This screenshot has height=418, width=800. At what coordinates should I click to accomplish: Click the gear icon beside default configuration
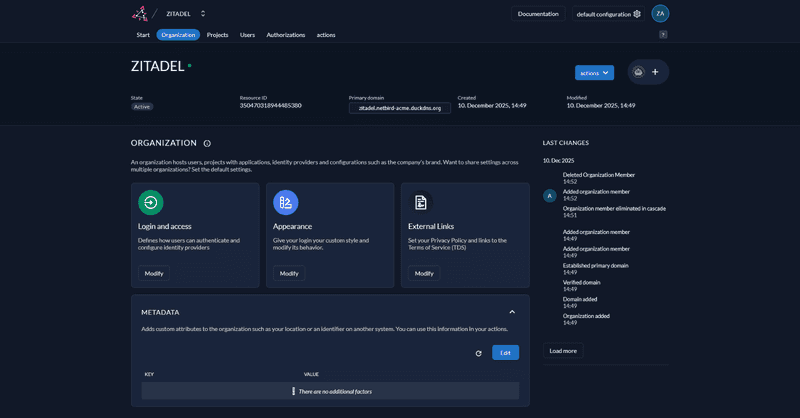tap(637, 14)
